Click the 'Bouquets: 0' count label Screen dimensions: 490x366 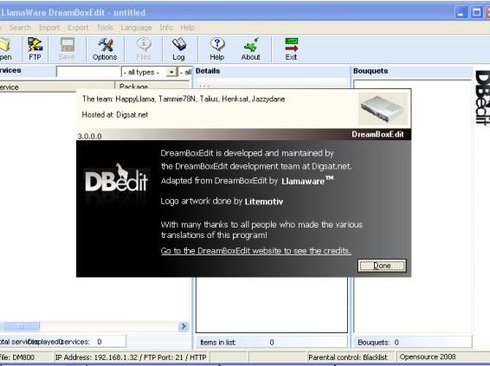click(378, 342)
